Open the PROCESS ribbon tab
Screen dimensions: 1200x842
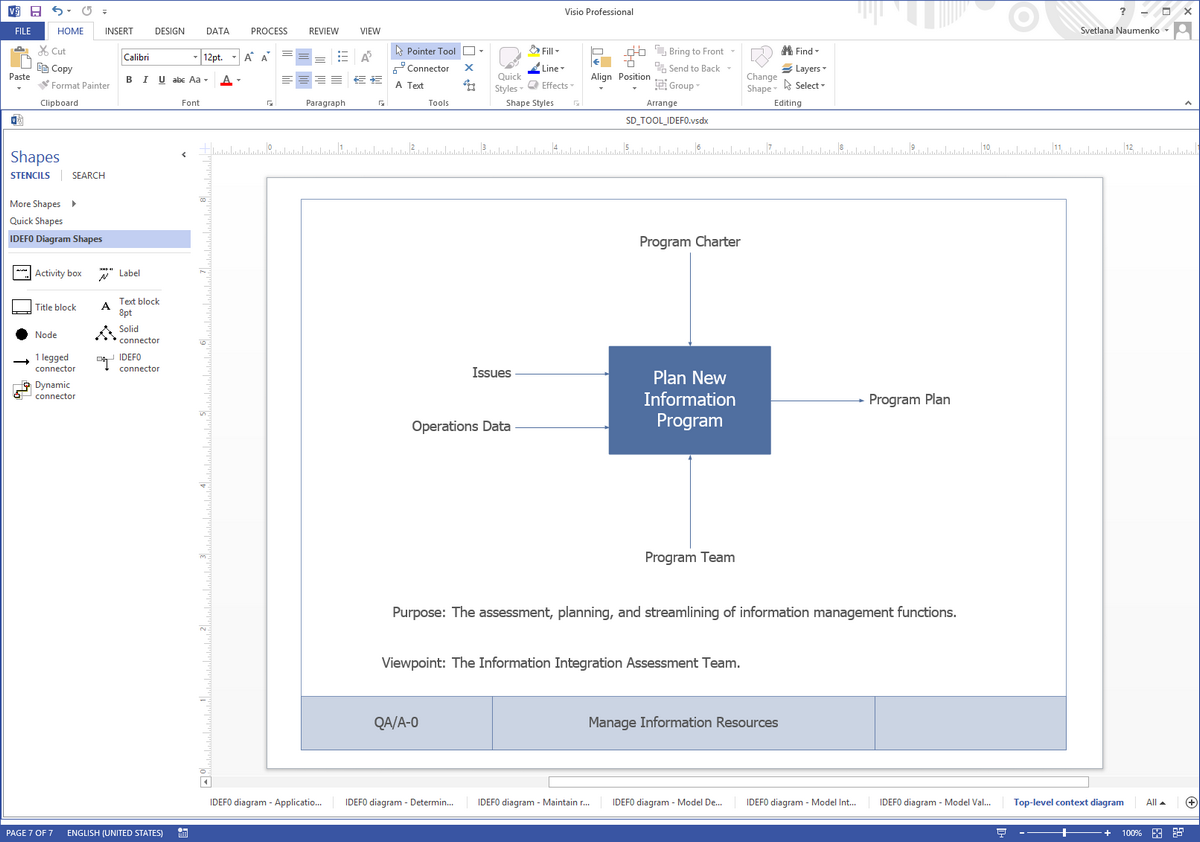269,31
